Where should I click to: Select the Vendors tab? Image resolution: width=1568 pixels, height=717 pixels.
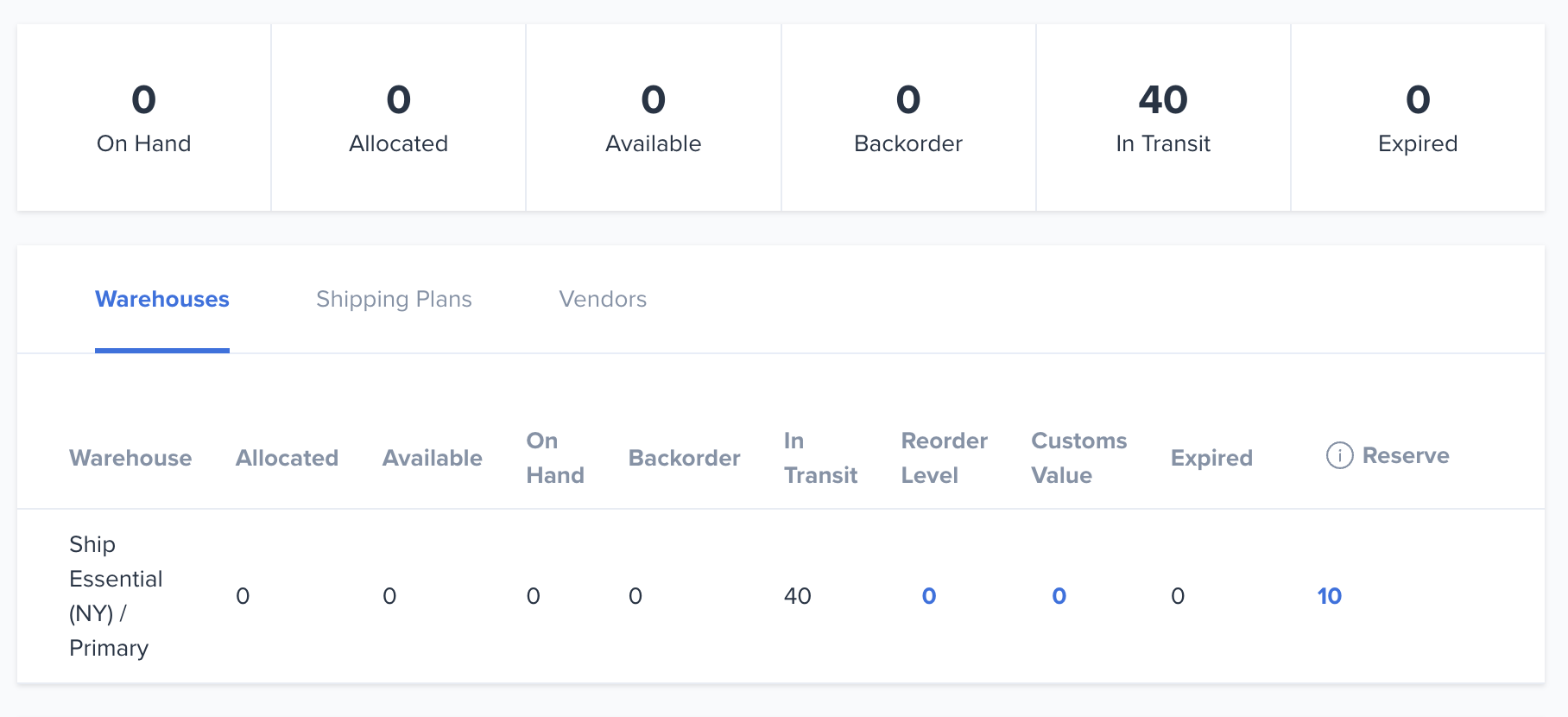603,299
